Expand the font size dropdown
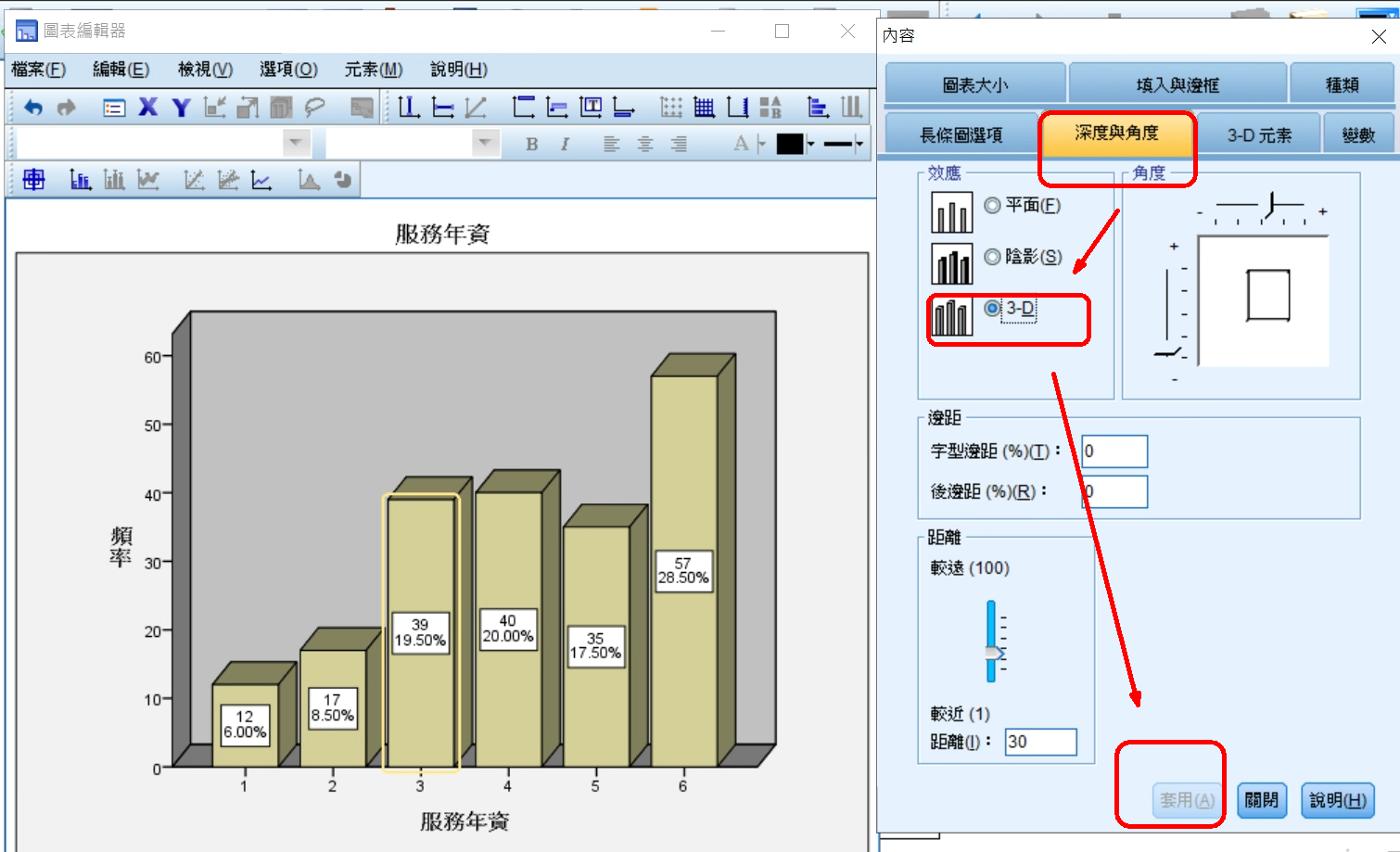 coord(484,143)
